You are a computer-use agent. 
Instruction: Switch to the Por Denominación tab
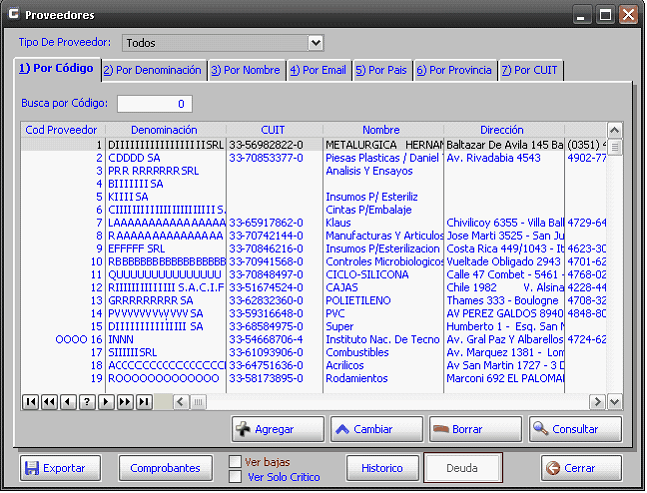point(152,70)
